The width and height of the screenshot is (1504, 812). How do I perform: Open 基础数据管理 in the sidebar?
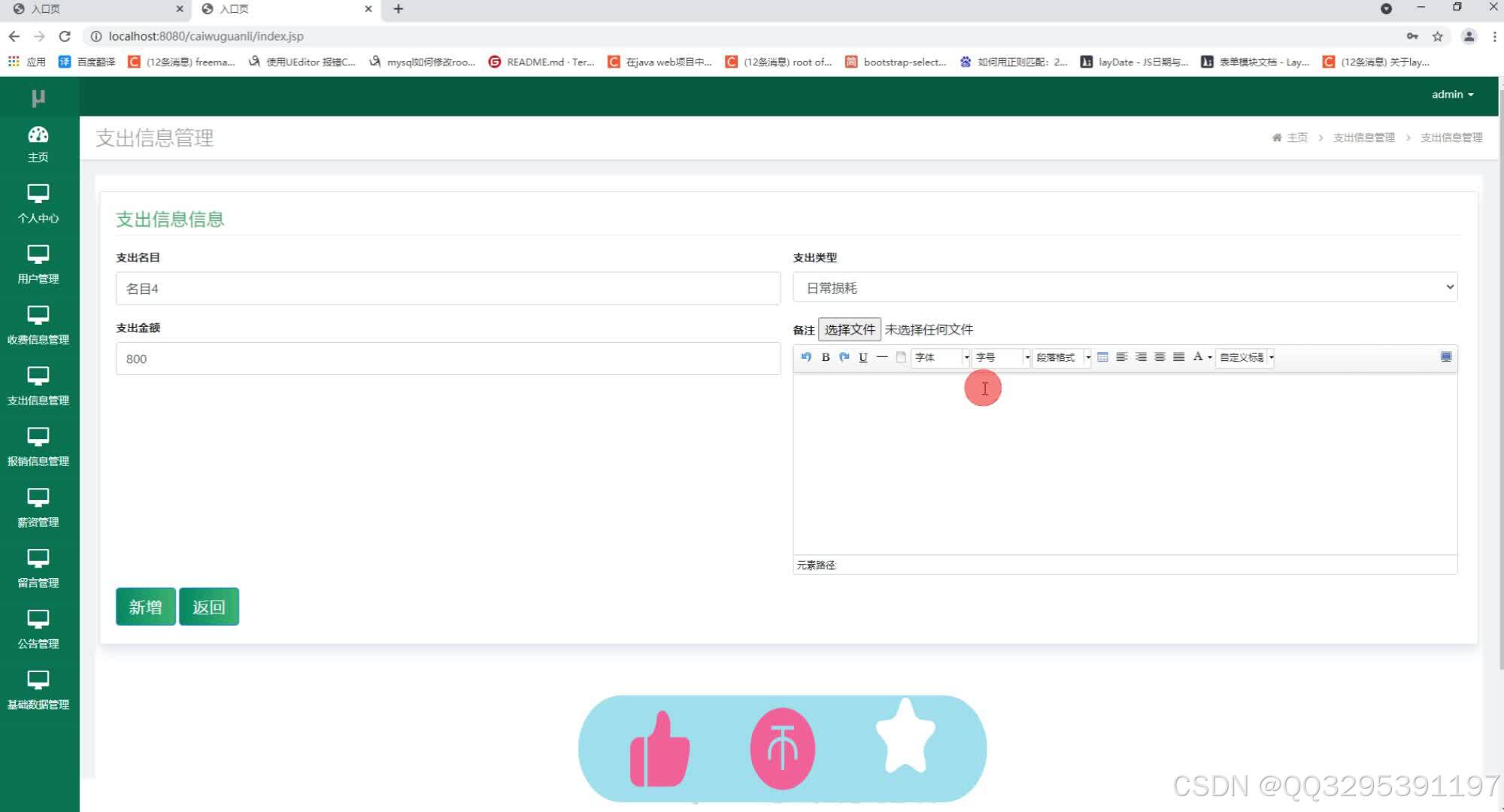point(38,691)
